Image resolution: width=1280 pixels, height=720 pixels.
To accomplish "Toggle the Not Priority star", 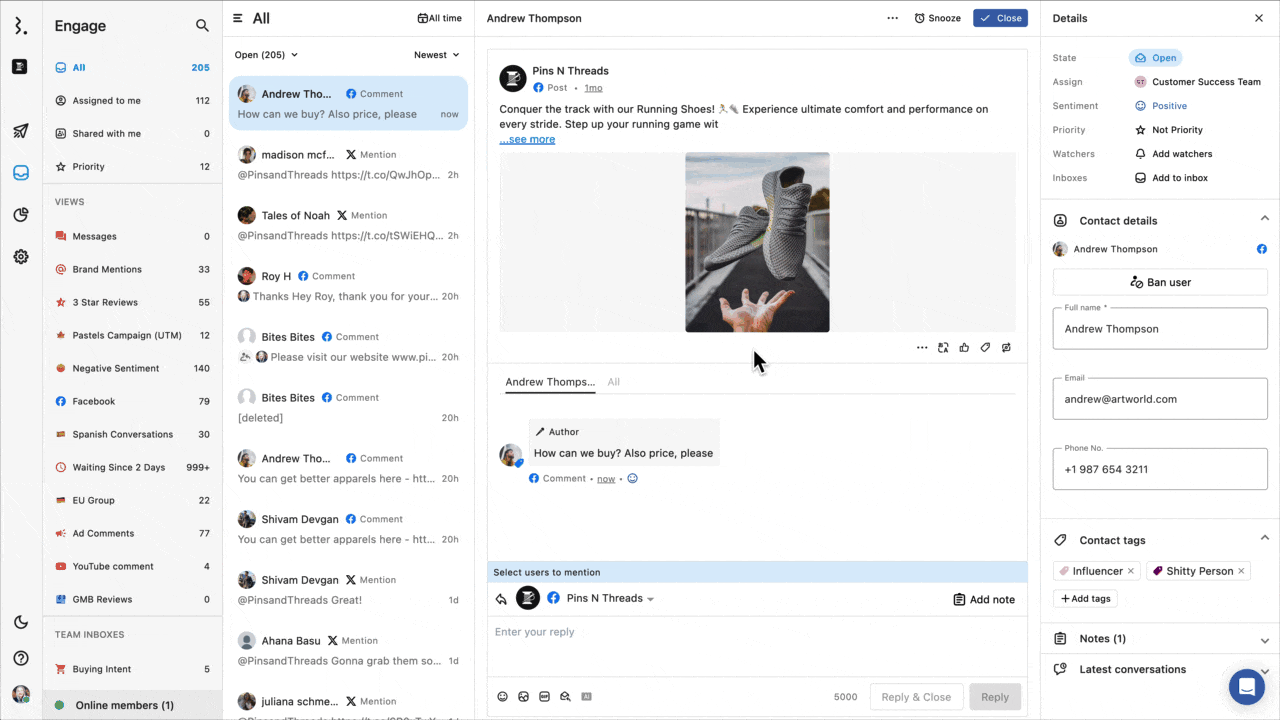I will tap(1140, 130).
